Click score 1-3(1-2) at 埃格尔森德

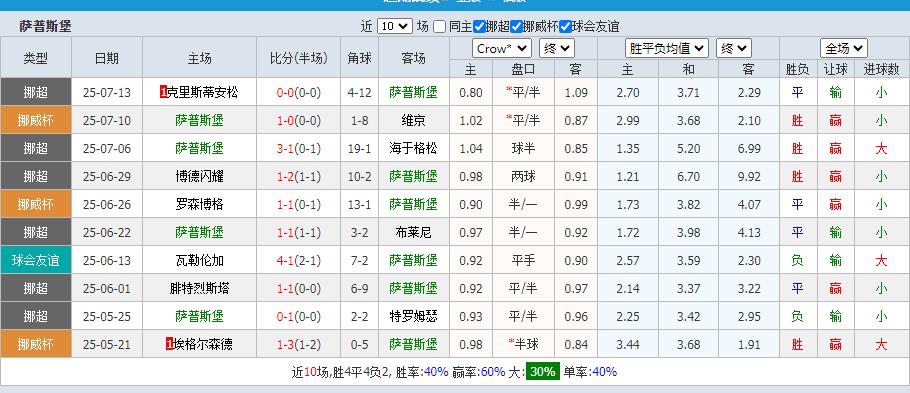[x=298, y=344]
